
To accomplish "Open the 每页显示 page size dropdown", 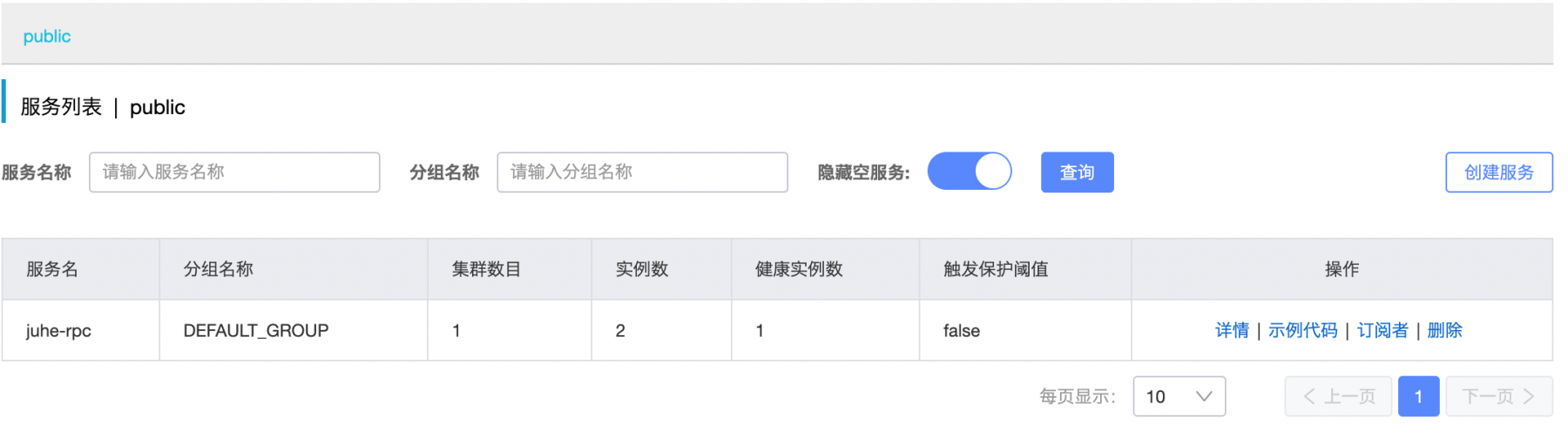I will (x=1179, y=396).
